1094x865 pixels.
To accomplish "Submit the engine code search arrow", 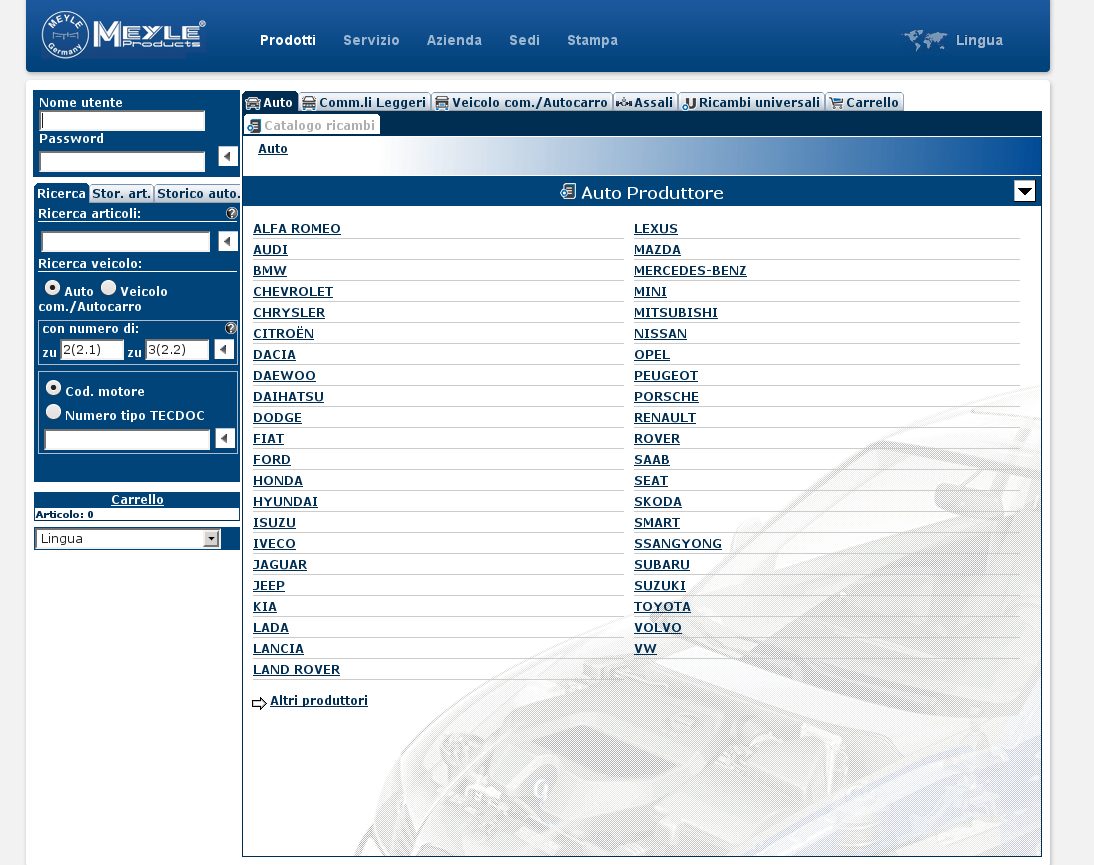I will coord(225,438).
